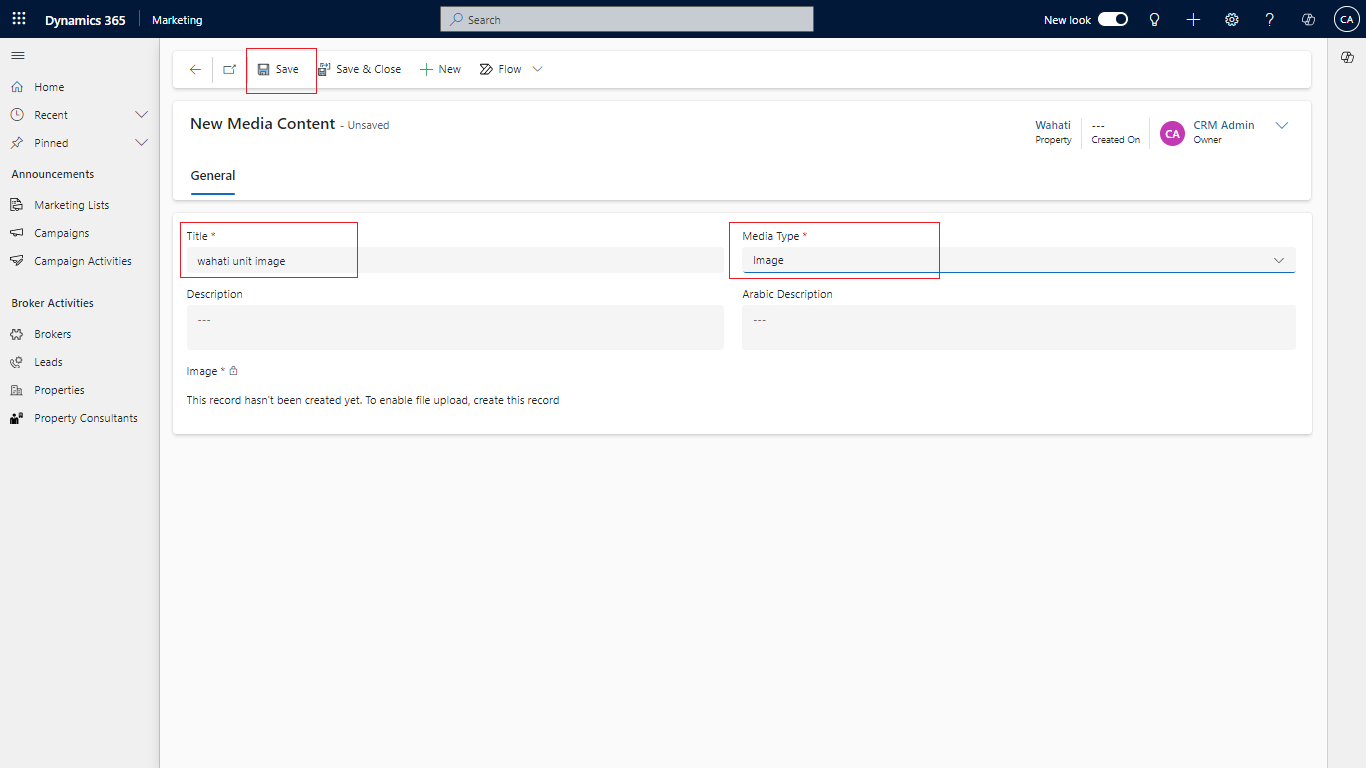The height and width of the screenshot is (768, 1366).
Task: Open CRM Admin owner link
Action: (x=1224, y=125)
